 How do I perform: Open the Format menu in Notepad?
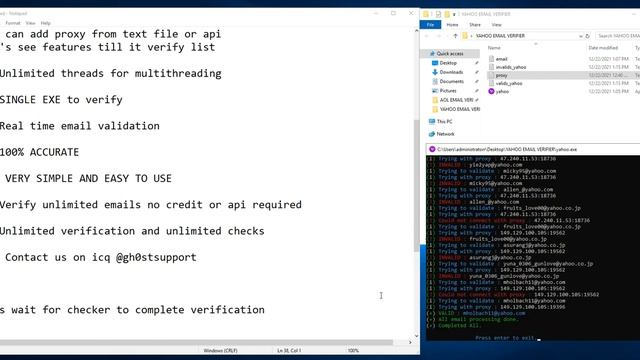point(13,23)
